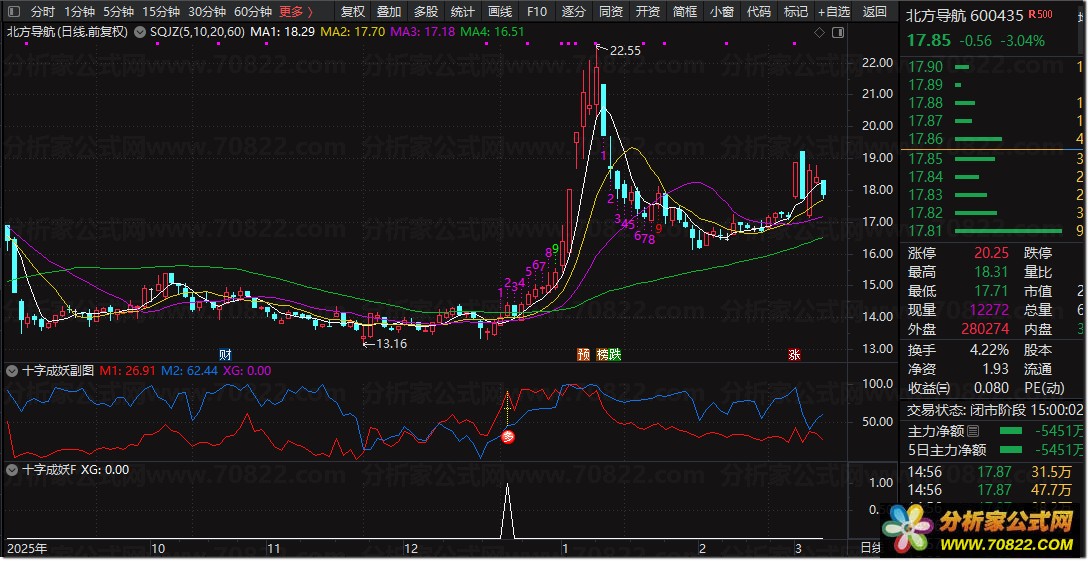Click the MA4: 16.51 value
1090x561 pixels.
[x=493, y=31]
